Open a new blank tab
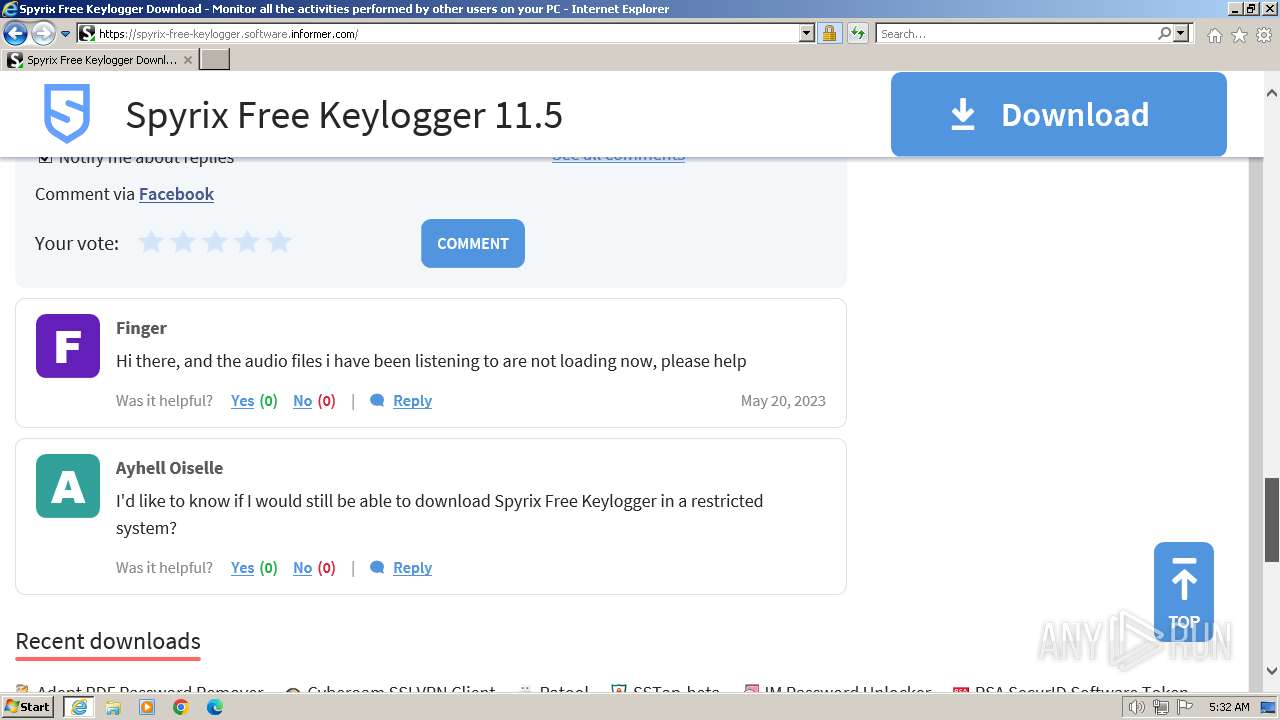The image size is (1280, 720). coord(215,60)
